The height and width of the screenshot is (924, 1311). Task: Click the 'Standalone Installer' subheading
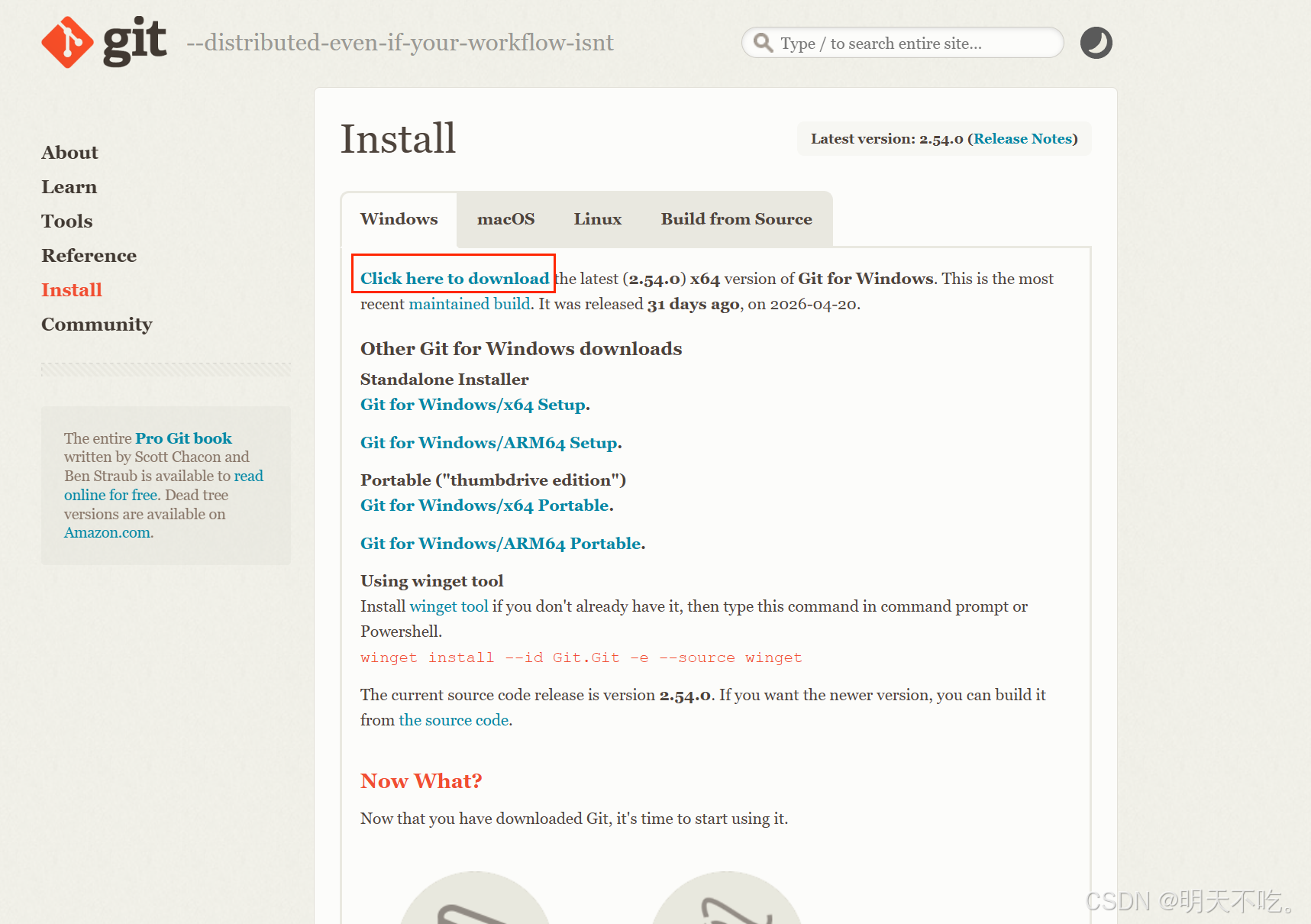point(444,380)
